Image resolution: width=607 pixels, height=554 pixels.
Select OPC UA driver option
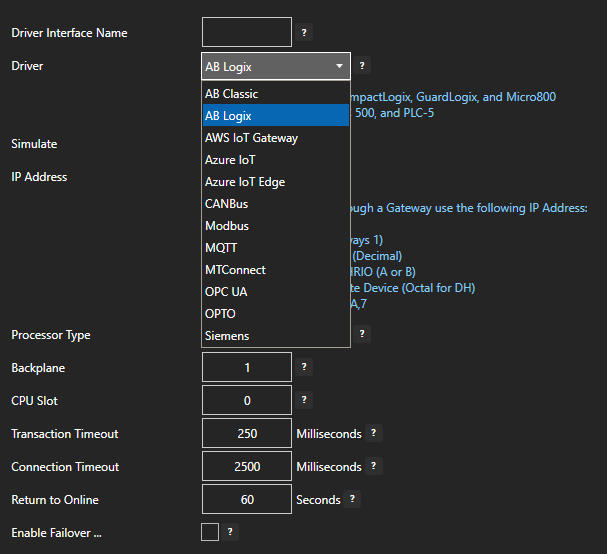coord(226,292)
